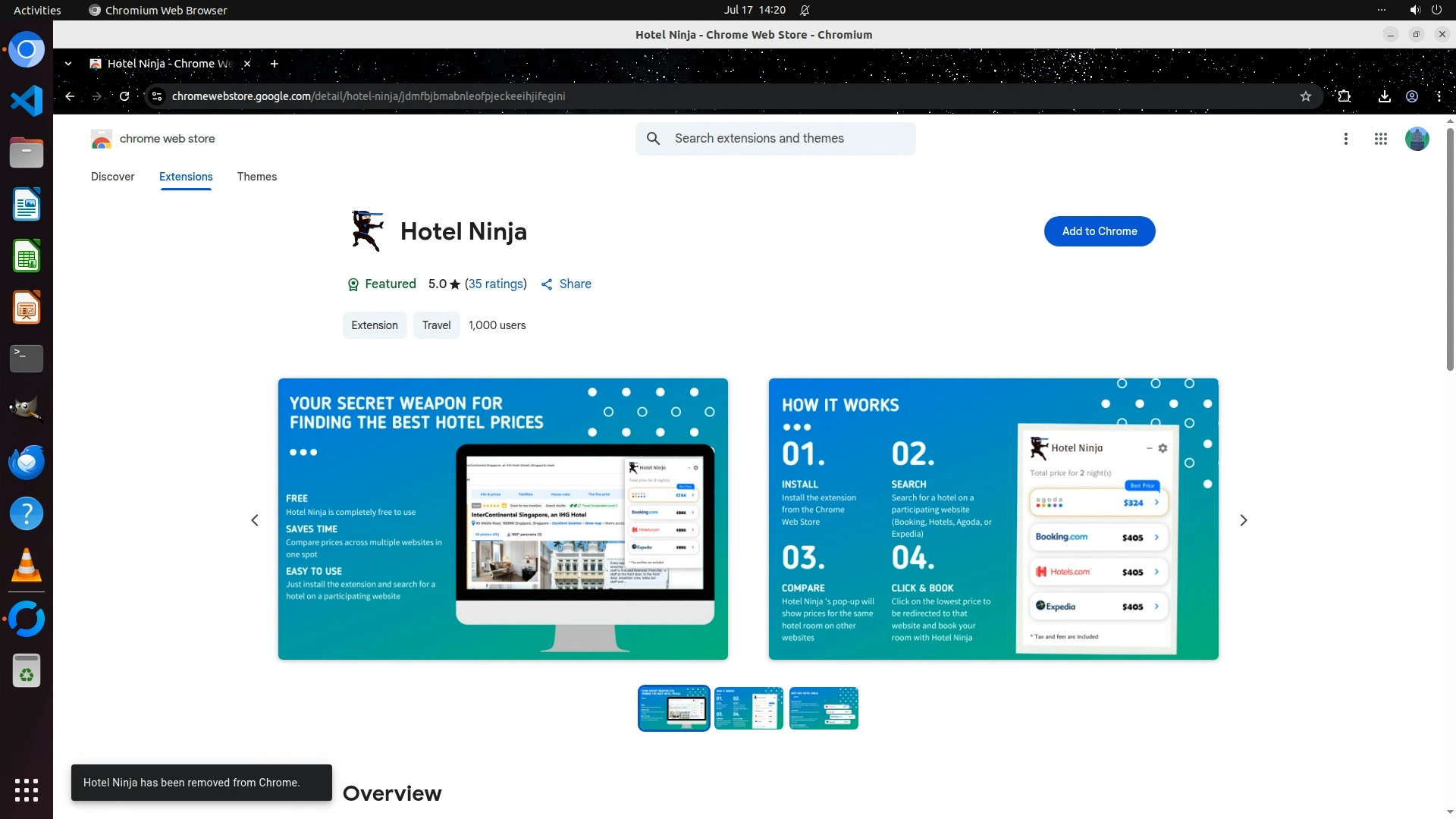Reload the current page
The image size is (1456, 819).
124,96
